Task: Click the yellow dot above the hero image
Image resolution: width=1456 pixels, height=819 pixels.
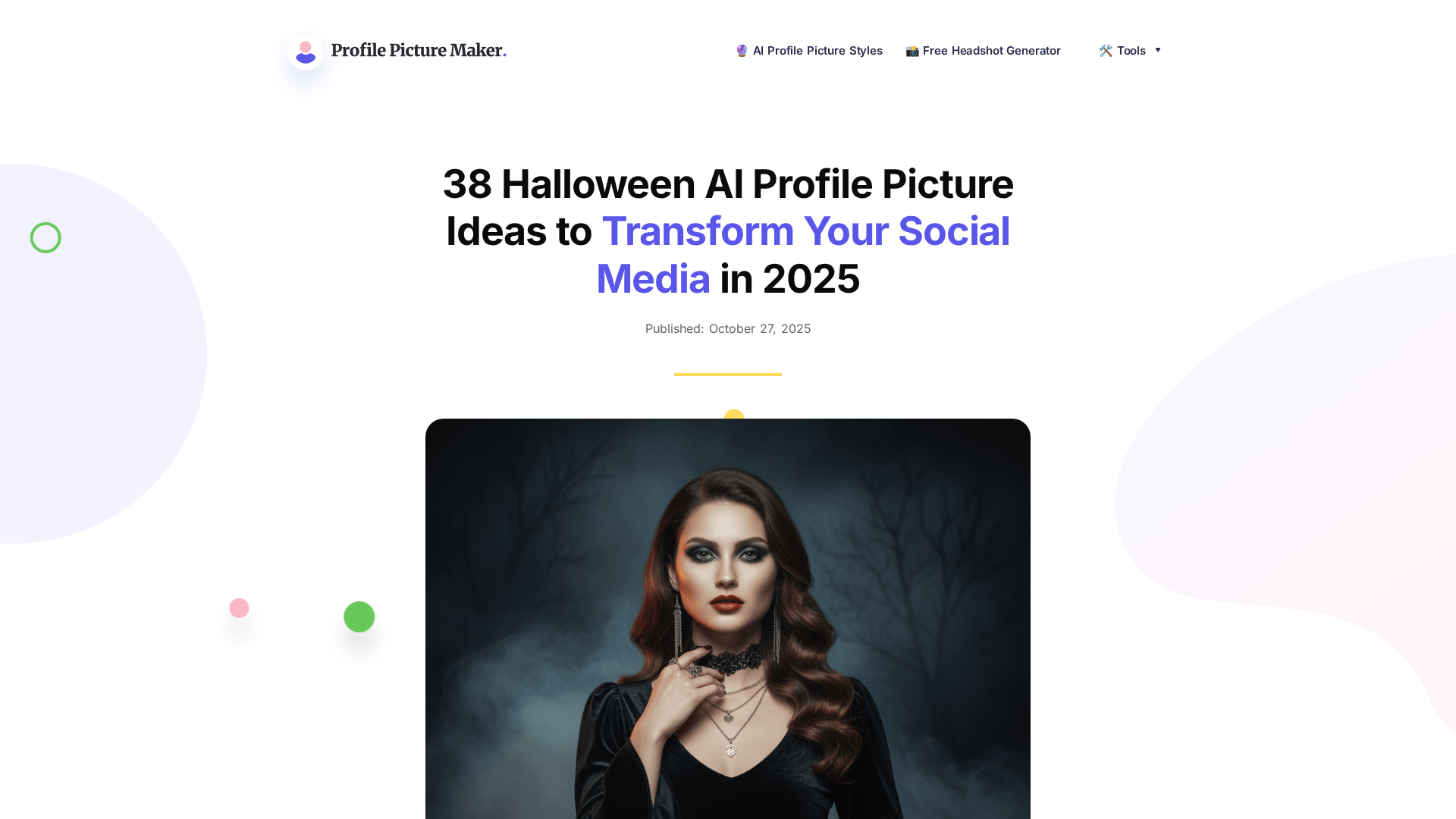Action: pyautogui.click(x=734, y=414)
